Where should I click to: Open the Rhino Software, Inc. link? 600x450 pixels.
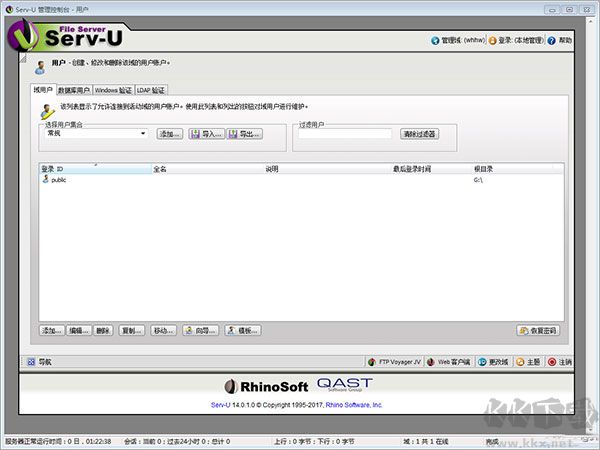click(x=354, y=405)
